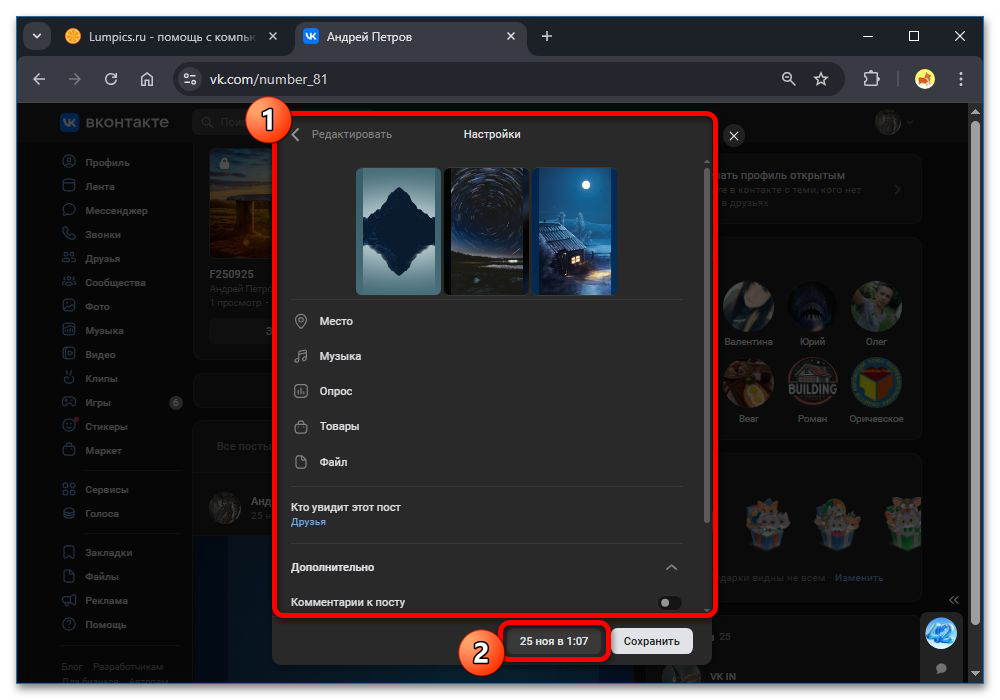Image resolution: width=1000 pixels, height=700 pixels.
Task: Go to browser home page
Action: coord(147,79)
